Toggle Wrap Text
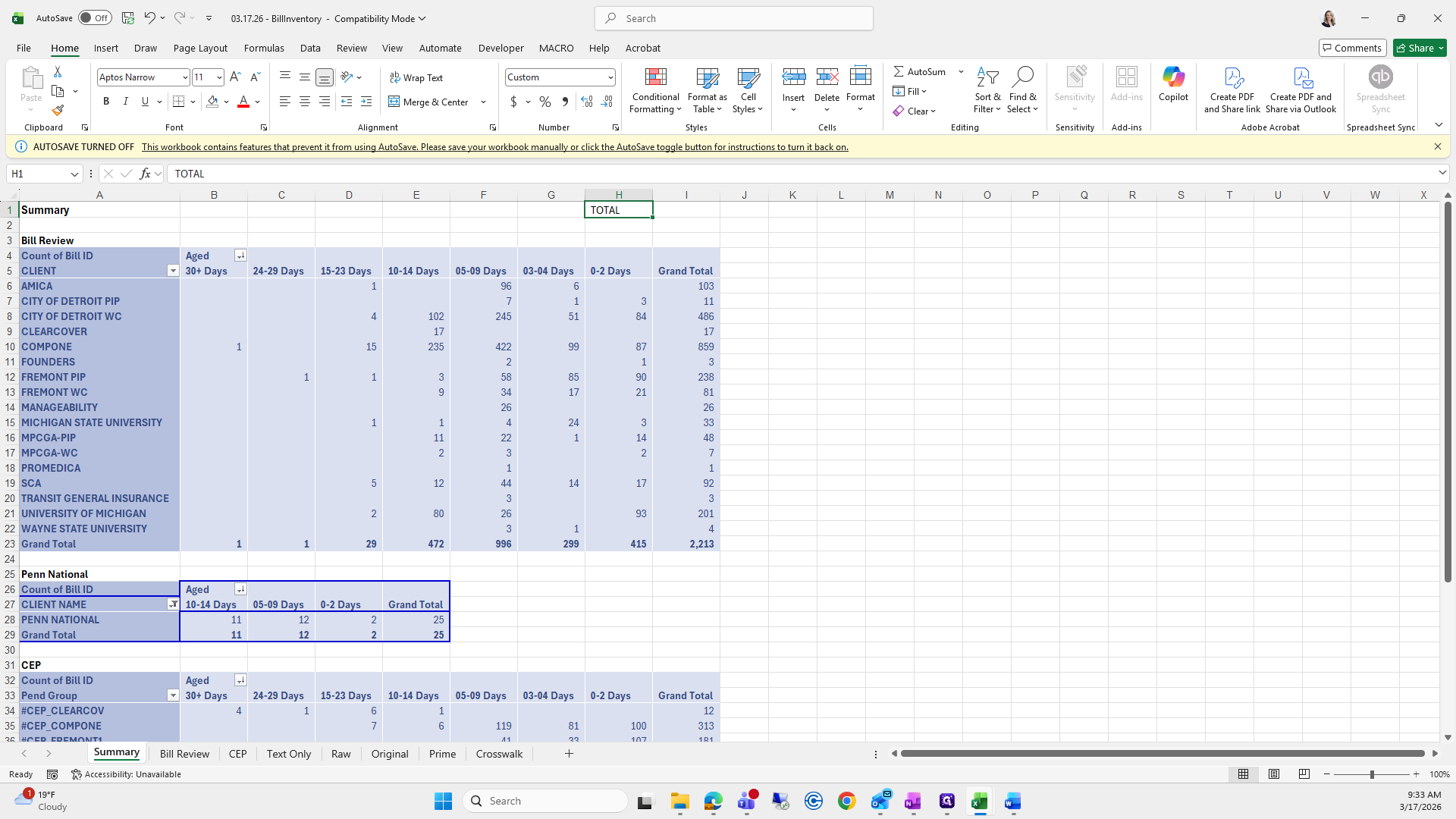 (x=416, y=77)
